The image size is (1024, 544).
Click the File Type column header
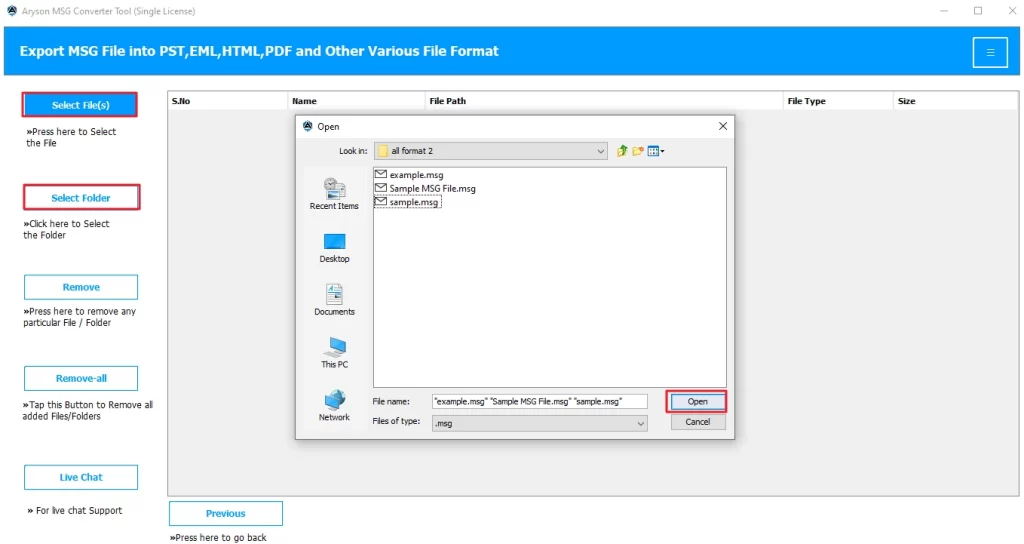[838, 101]
